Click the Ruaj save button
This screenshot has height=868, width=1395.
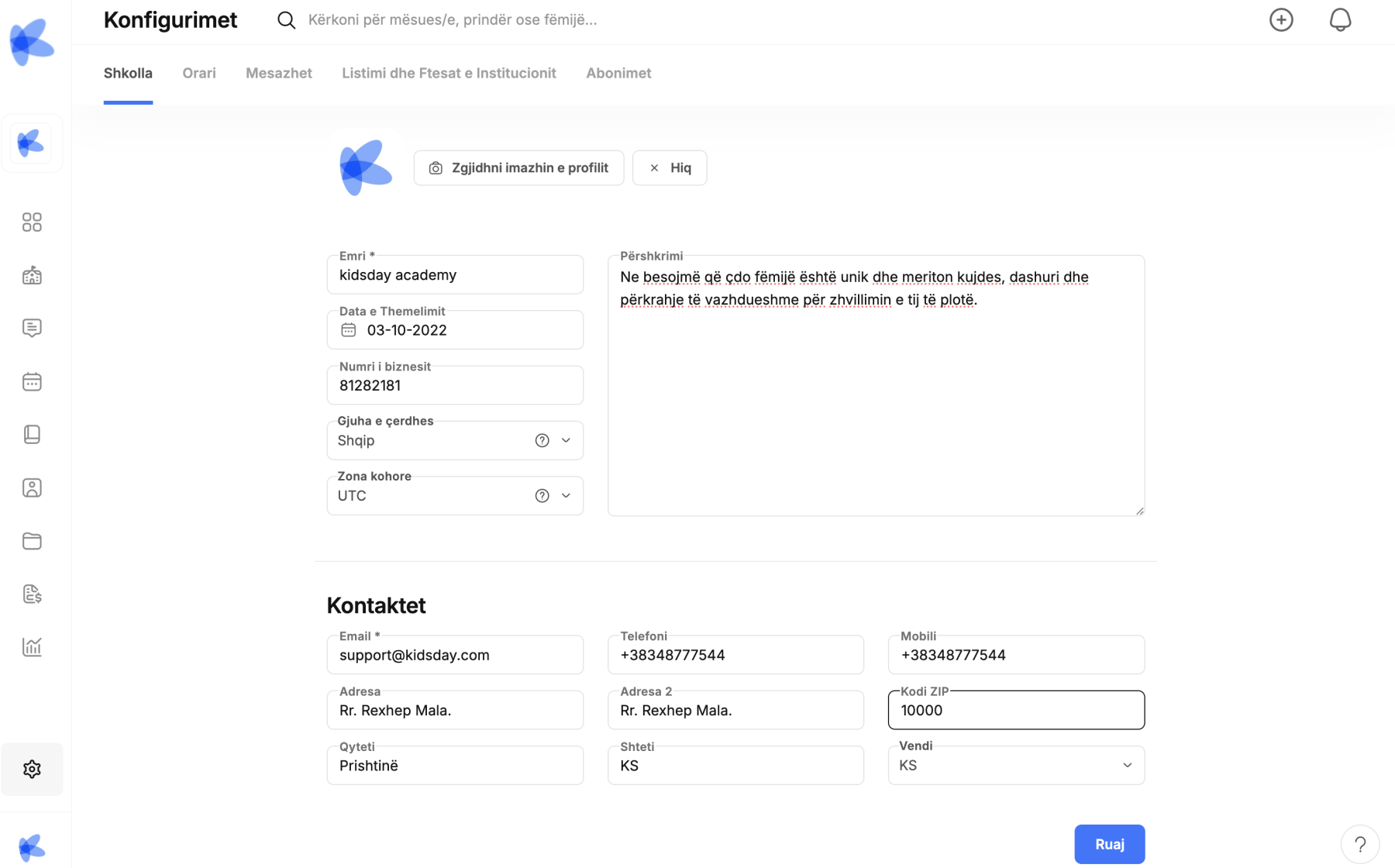pos(1109,844)
